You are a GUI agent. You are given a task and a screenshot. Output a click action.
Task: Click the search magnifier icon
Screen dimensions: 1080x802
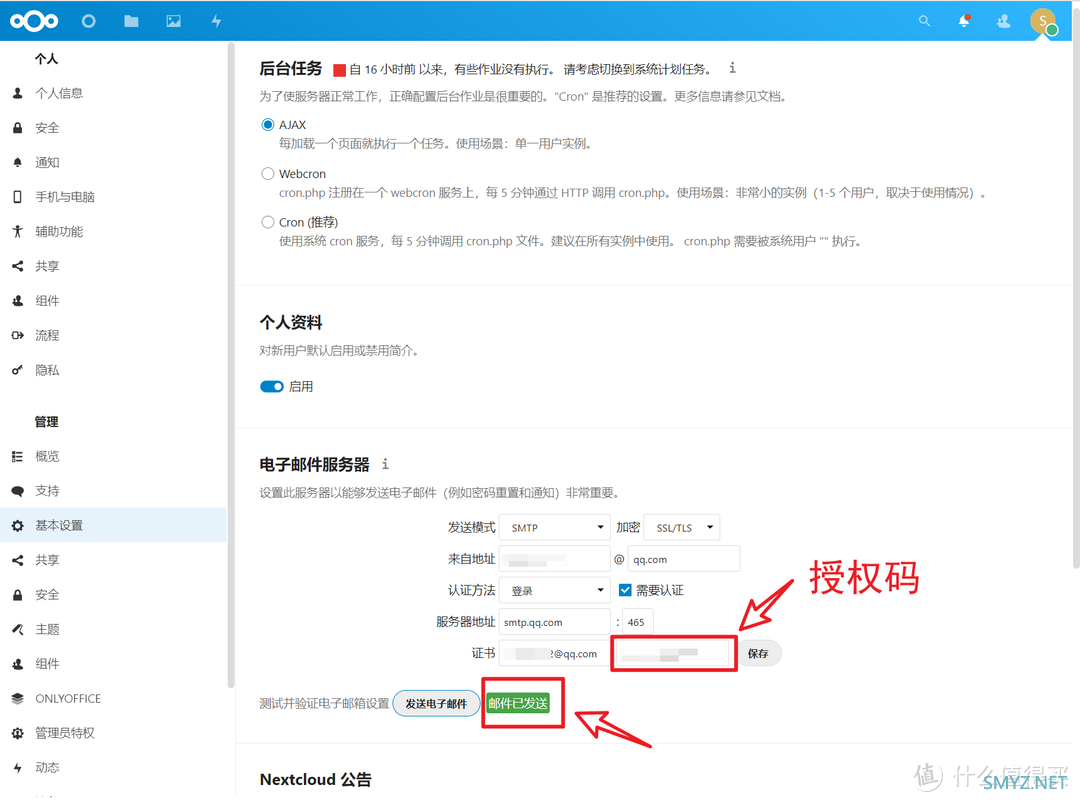924,21
